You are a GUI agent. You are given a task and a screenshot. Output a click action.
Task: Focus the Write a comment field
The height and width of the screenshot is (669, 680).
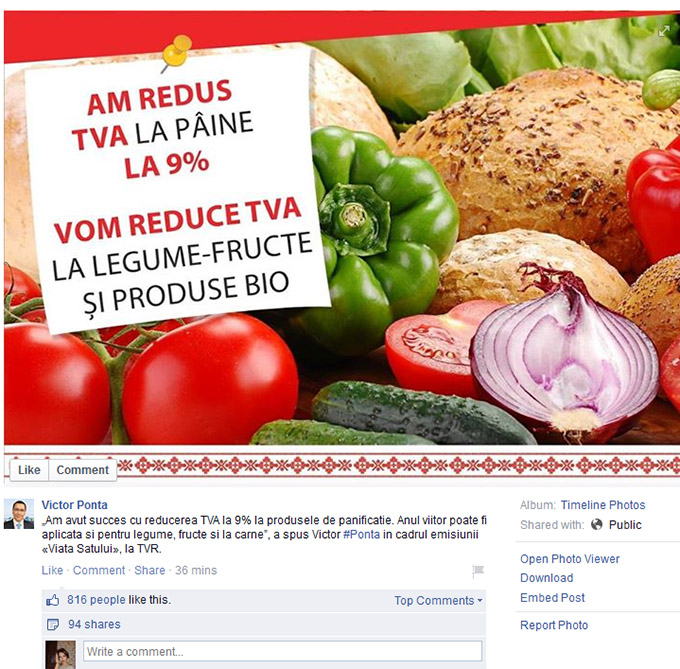(x=282, y=651)
